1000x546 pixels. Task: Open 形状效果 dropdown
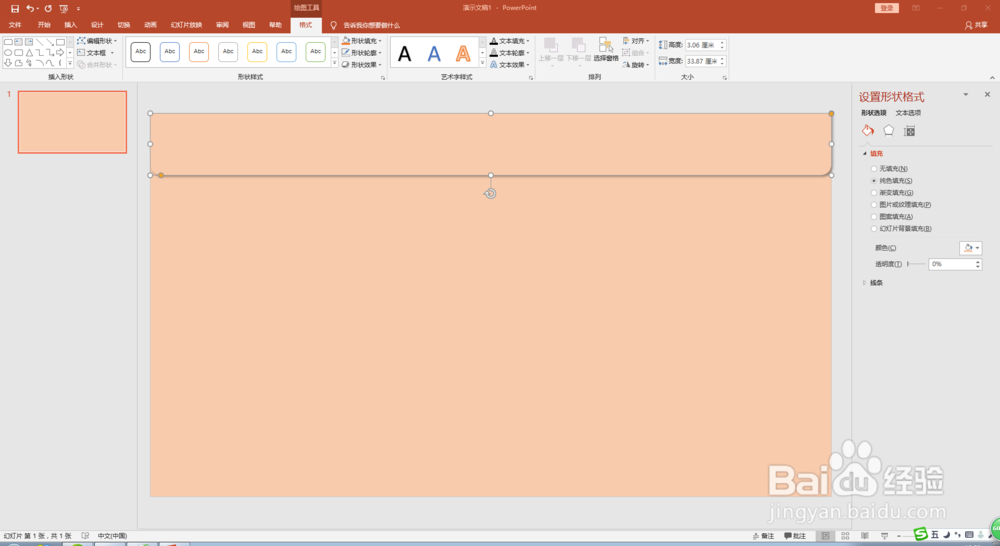point(362,64)
